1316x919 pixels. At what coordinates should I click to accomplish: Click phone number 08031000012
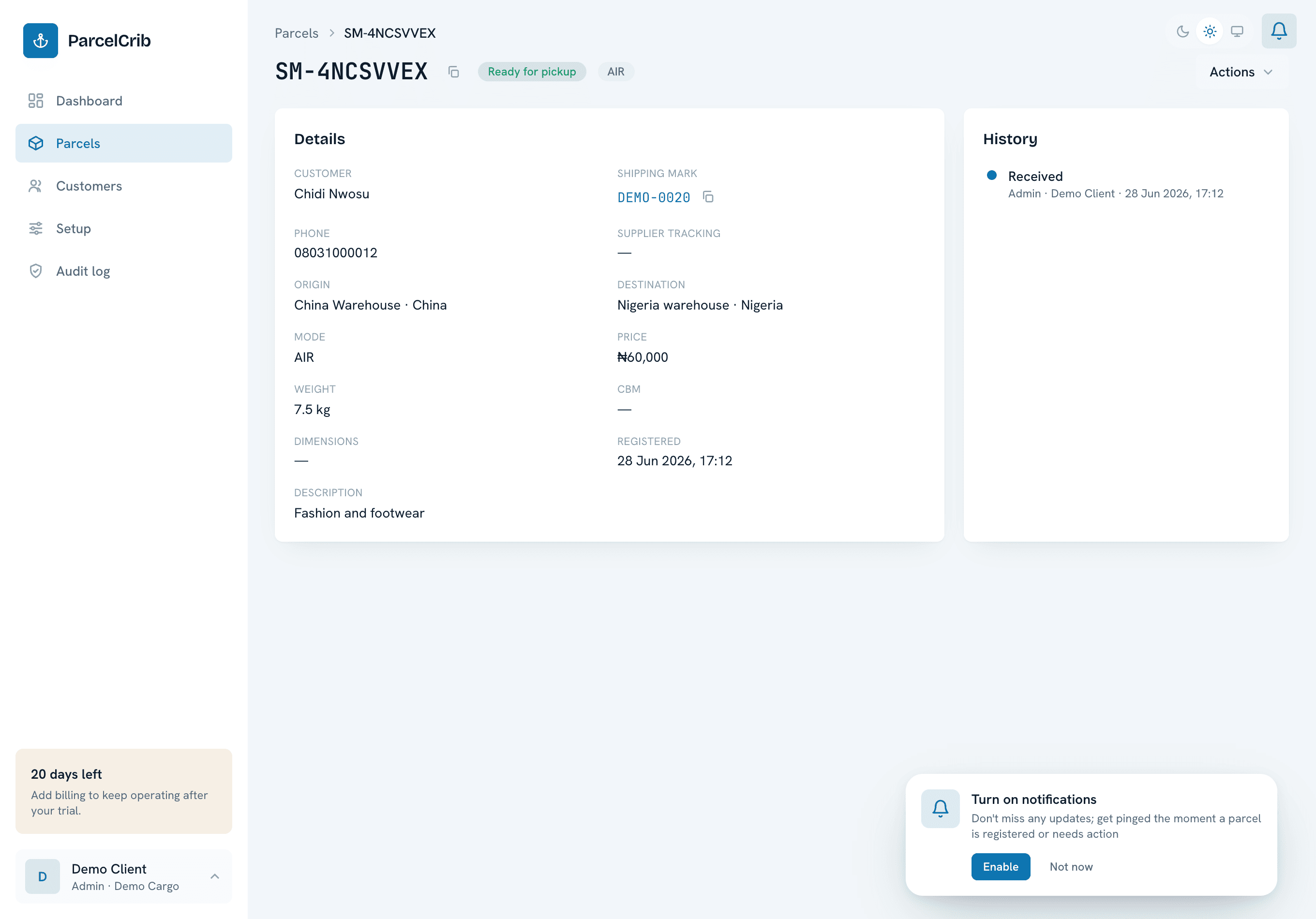click(335, 252)
